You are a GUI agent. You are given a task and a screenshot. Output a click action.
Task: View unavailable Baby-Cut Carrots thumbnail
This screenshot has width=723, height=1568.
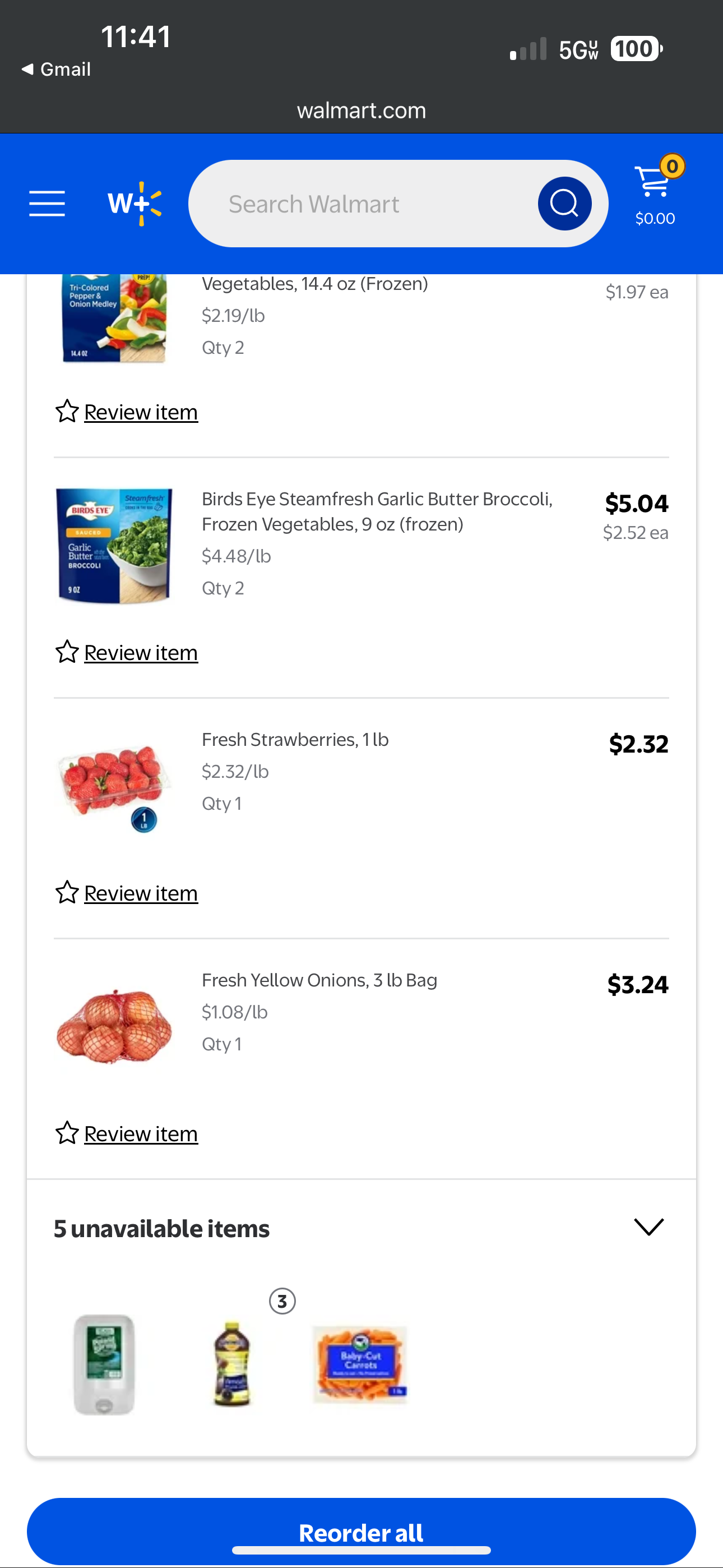(360, 1364)
